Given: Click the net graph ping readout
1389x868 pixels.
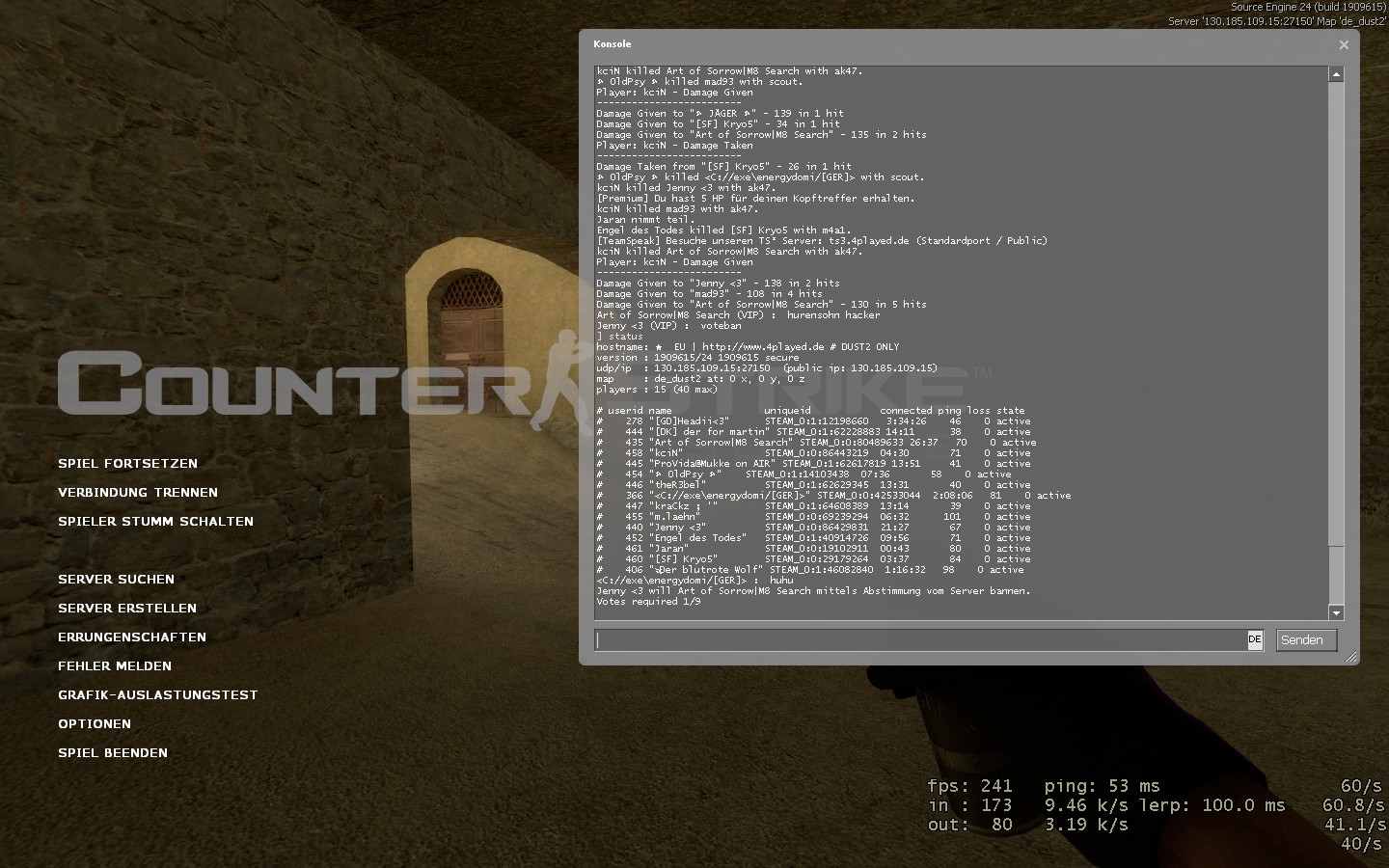Looking at the screenshot, I should click(x=1103, y=786).
